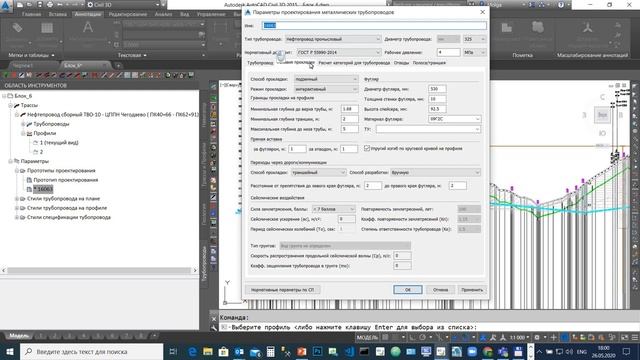The image size is (640, 360).
Task: Switch to the Отводы dialog tab
Action: click(x=401, y=63)
